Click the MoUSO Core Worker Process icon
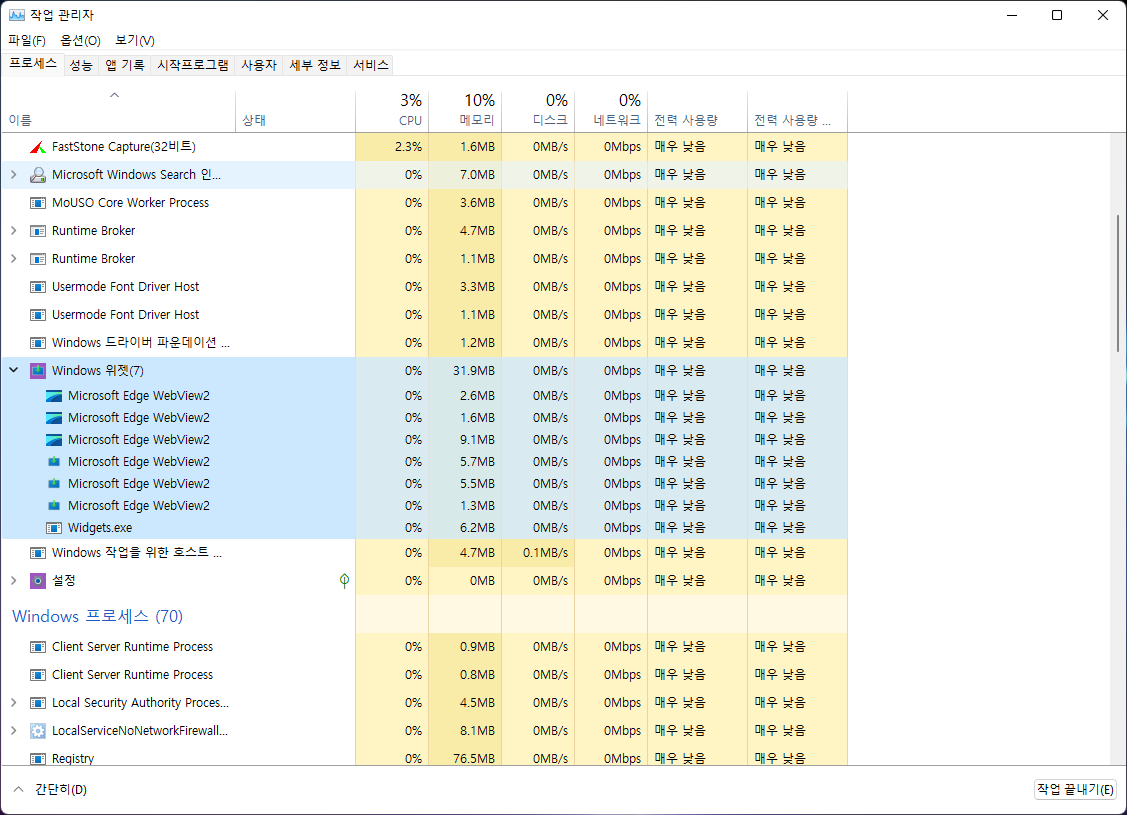The image size is (1127, 815). click(x=37, y=203)
